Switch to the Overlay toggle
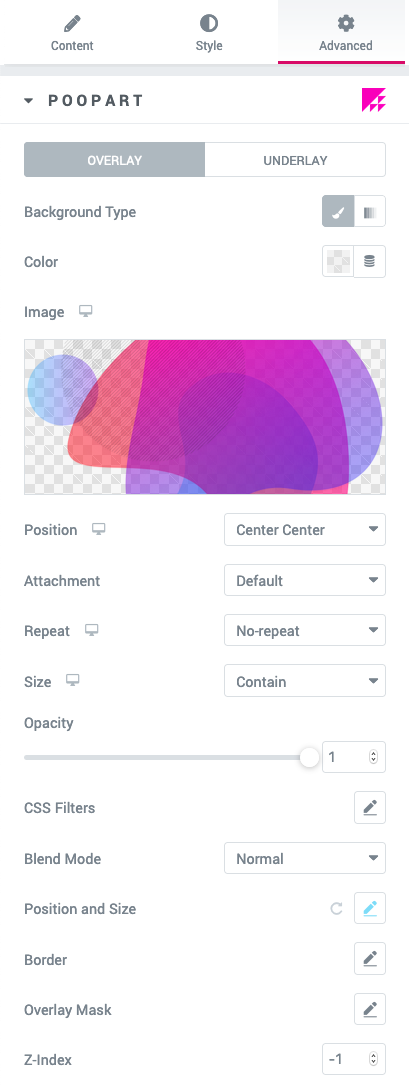 tap(115, 160)
